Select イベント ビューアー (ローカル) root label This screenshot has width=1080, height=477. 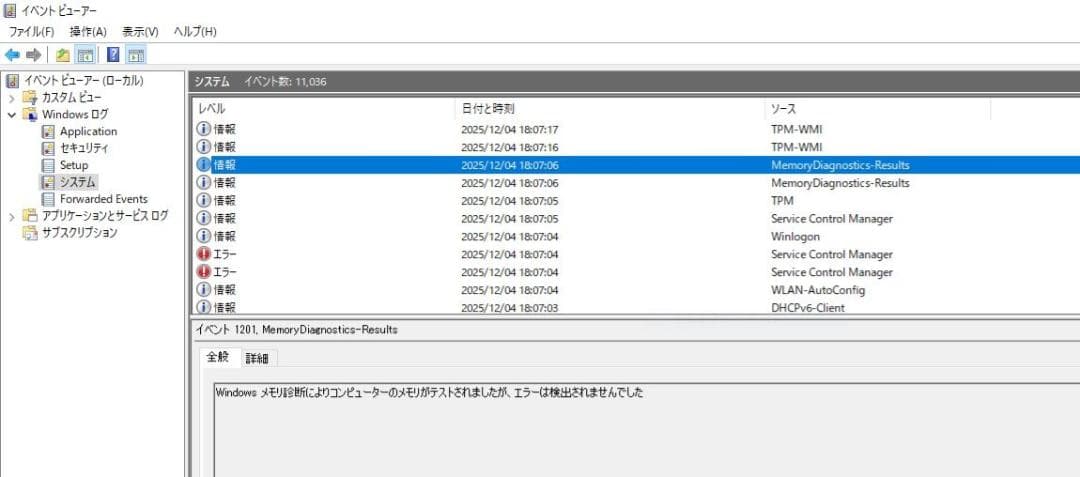click(83, 81)
